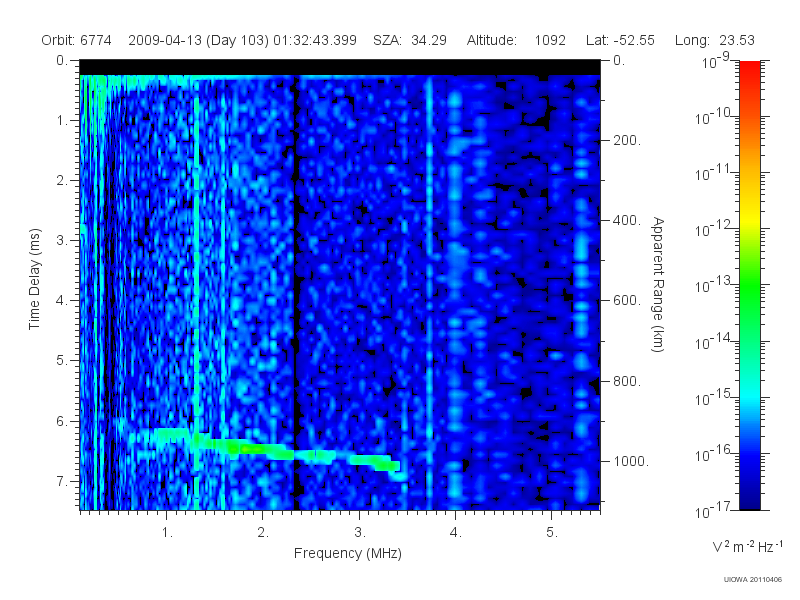The height and width of the screenshot is (600, 800).
Task: Click the "SZA: 34.29" value
Action: coord(410,40)
